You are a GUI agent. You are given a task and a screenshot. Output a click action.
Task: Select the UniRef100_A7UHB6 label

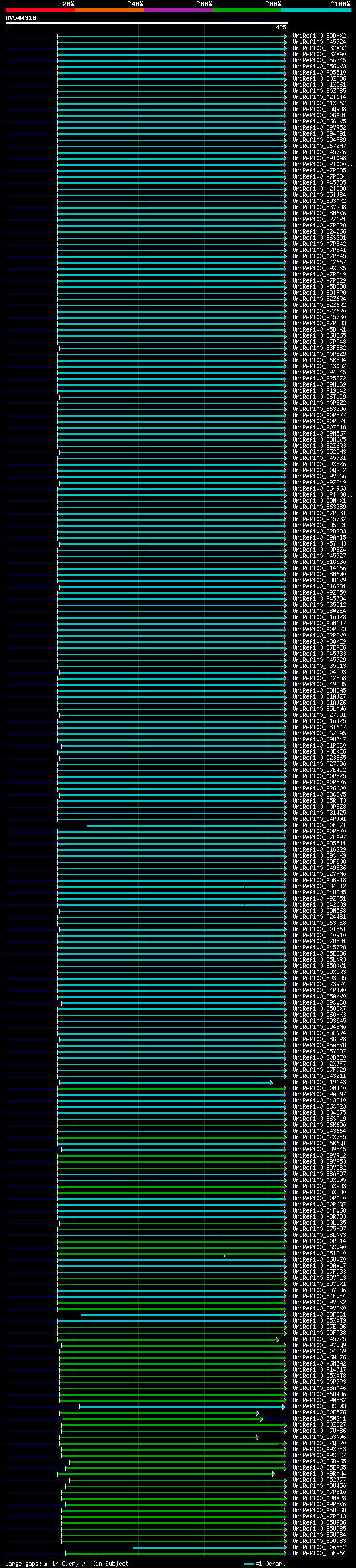(319, 1432)
